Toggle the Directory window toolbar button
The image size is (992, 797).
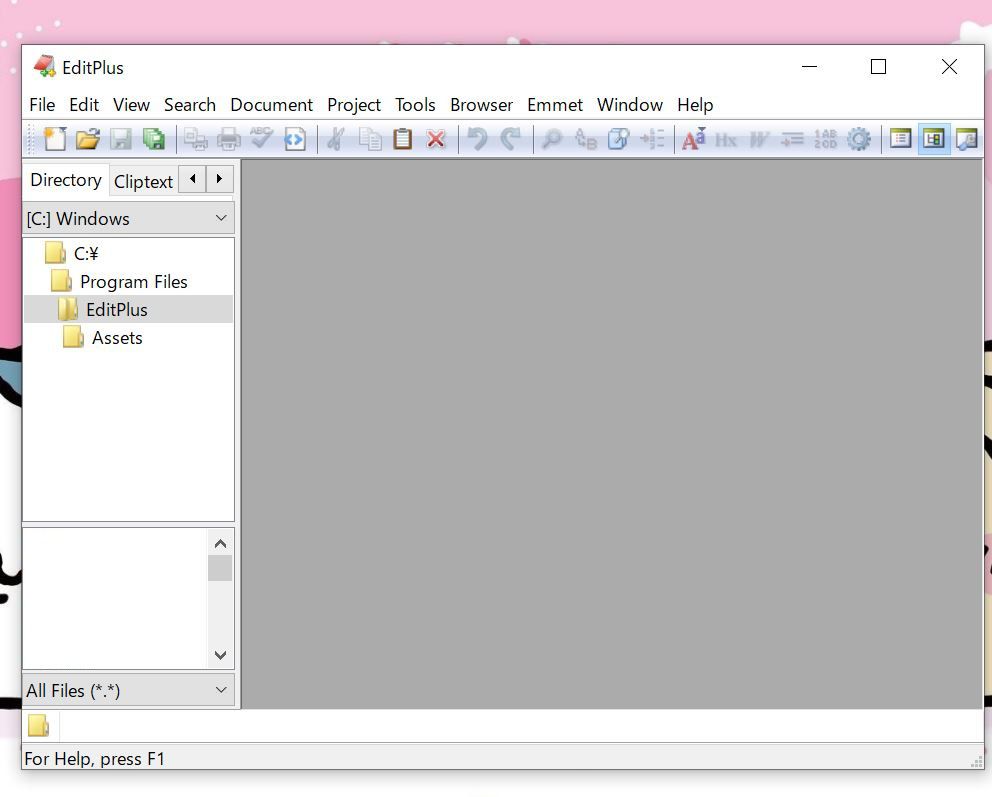coord(933,139)
